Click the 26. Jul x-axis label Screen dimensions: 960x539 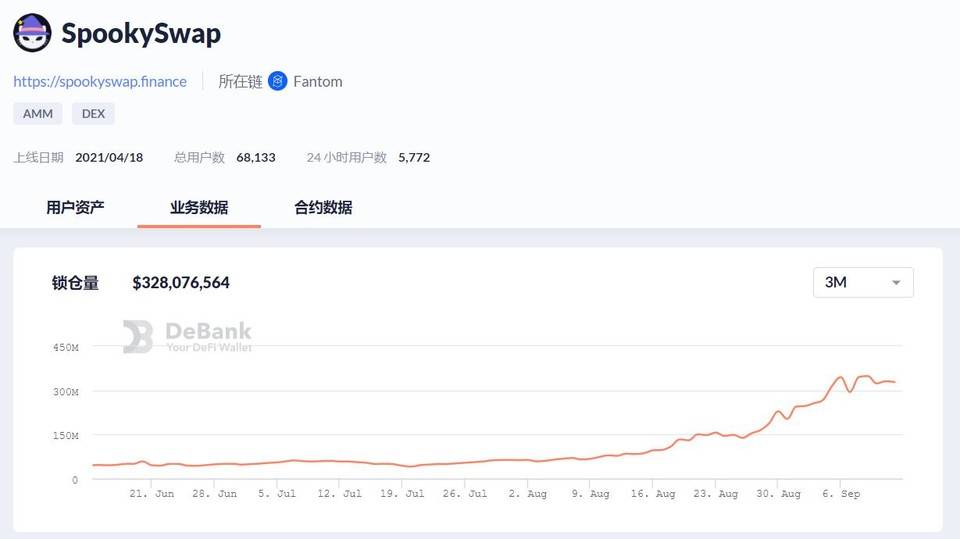point(465,493)
